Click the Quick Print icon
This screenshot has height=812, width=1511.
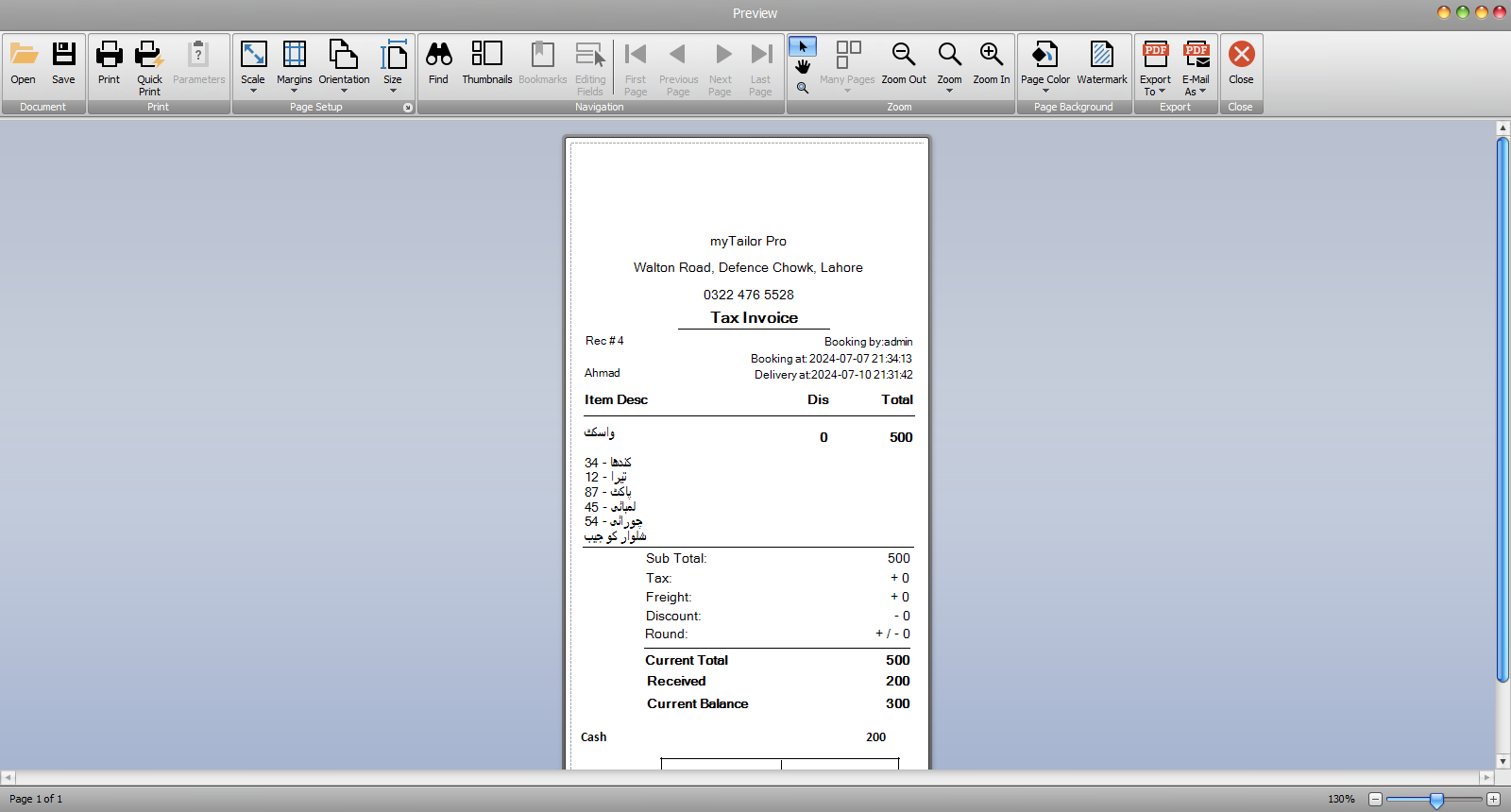pyautogui.click(x=149, y=66)
